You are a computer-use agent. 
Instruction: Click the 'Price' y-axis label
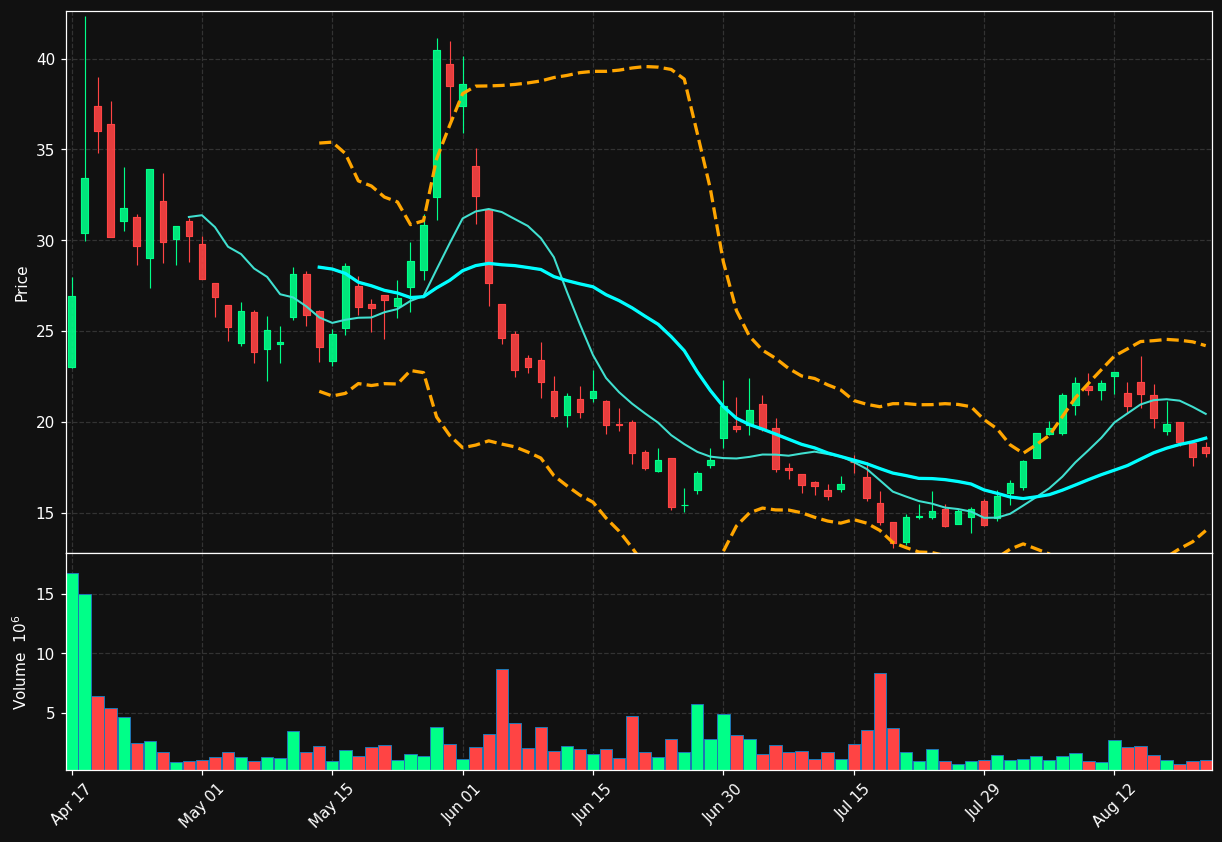point(22,283)
